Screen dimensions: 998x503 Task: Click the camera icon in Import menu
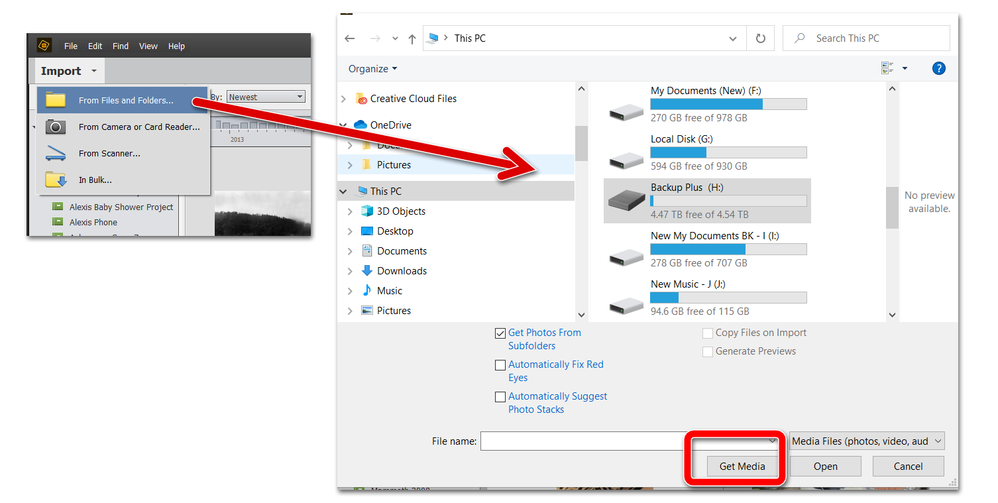[55, 127]
